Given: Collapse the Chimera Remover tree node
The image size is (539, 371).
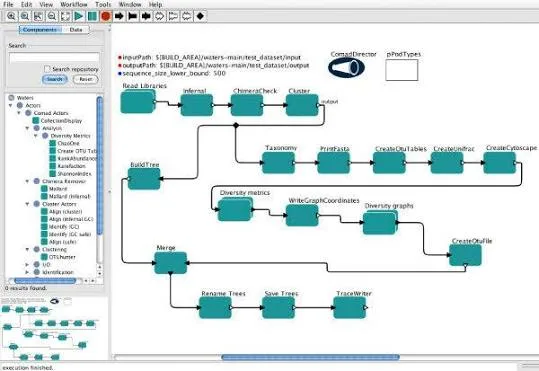Looking at the screenshot, I should [27, 181].
